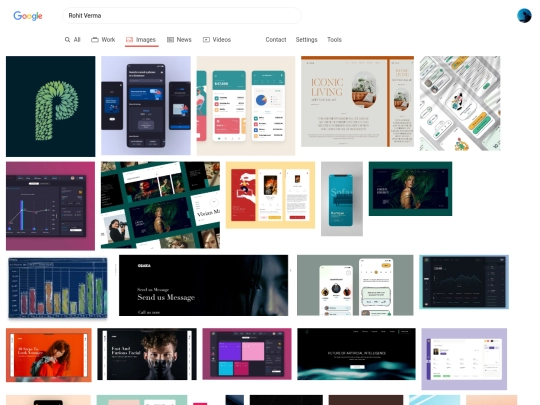Switch to the All tab
This screenshot has height=405, width=540.
point(73,40)
